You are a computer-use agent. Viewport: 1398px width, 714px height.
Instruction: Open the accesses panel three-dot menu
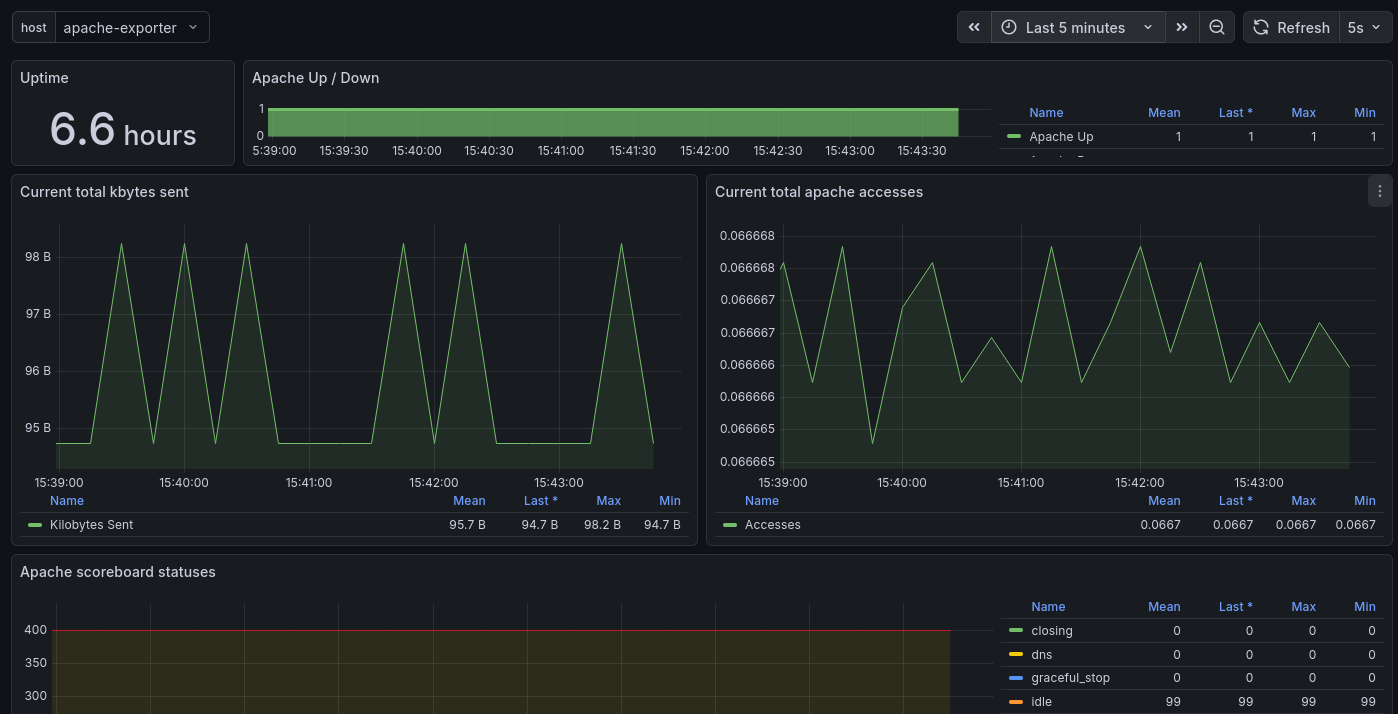[1380, 192]
